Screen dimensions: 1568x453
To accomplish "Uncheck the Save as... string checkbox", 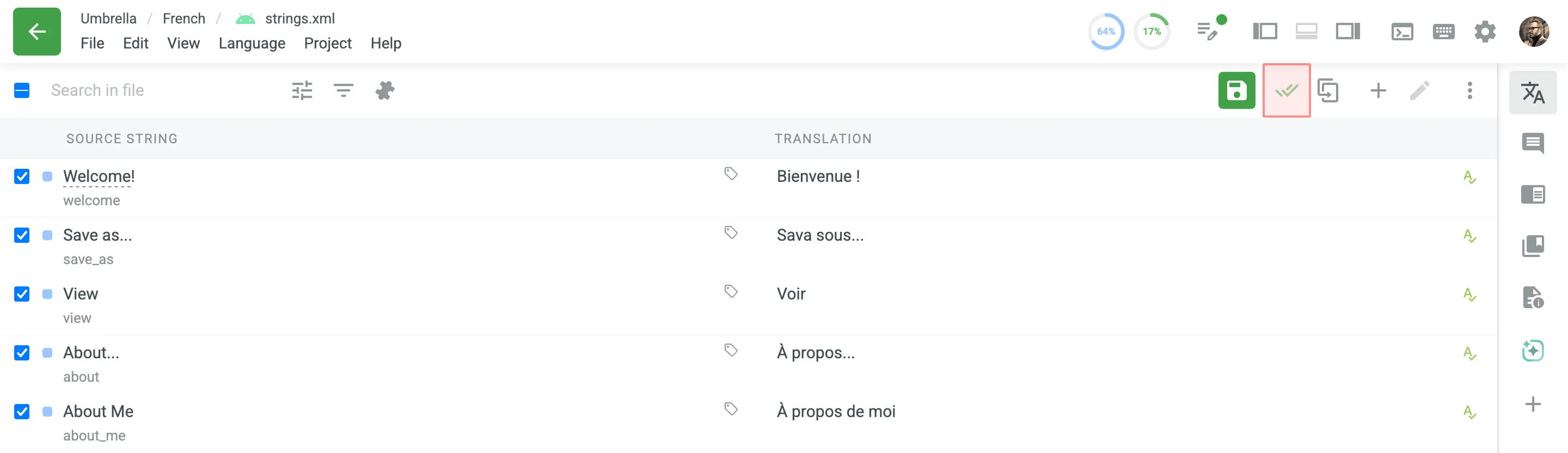I will click(22, 236).
